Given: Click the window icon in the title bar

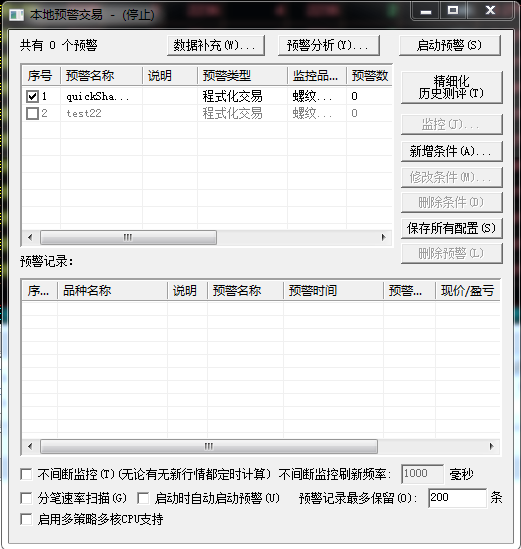Looking at the screenshot, I should point(16,15).
